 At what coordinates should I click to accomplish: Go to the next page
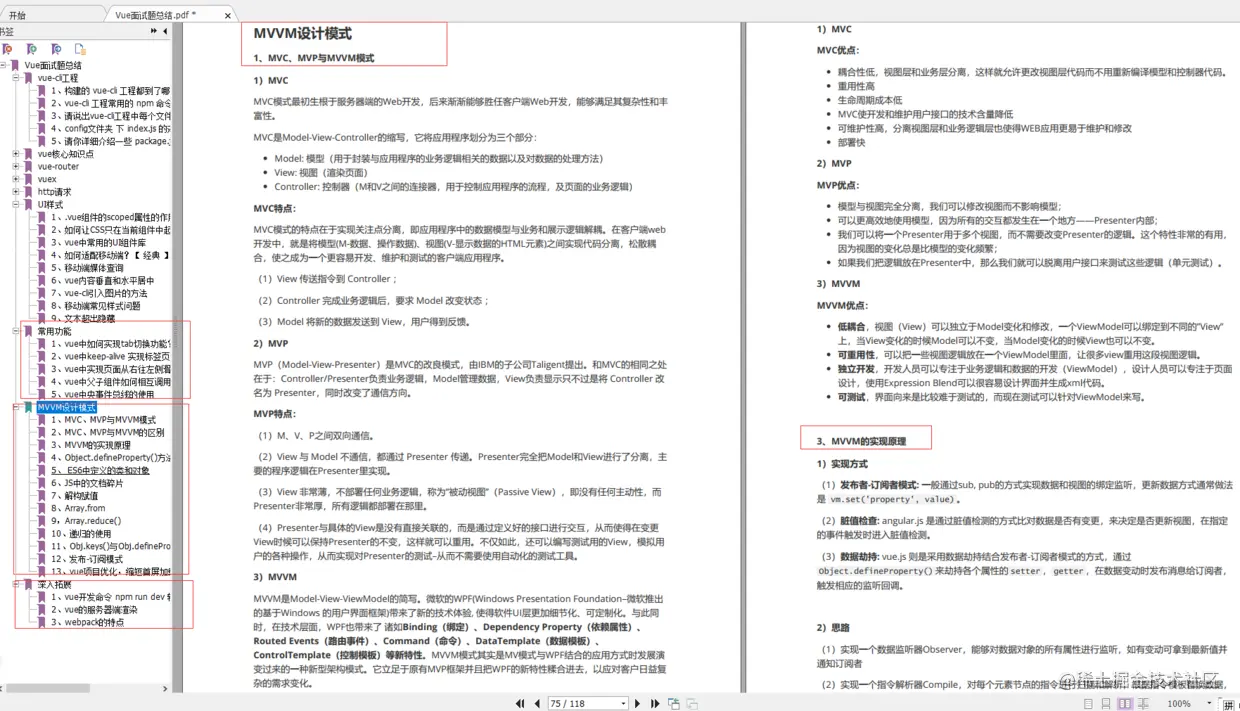(638, 703)
